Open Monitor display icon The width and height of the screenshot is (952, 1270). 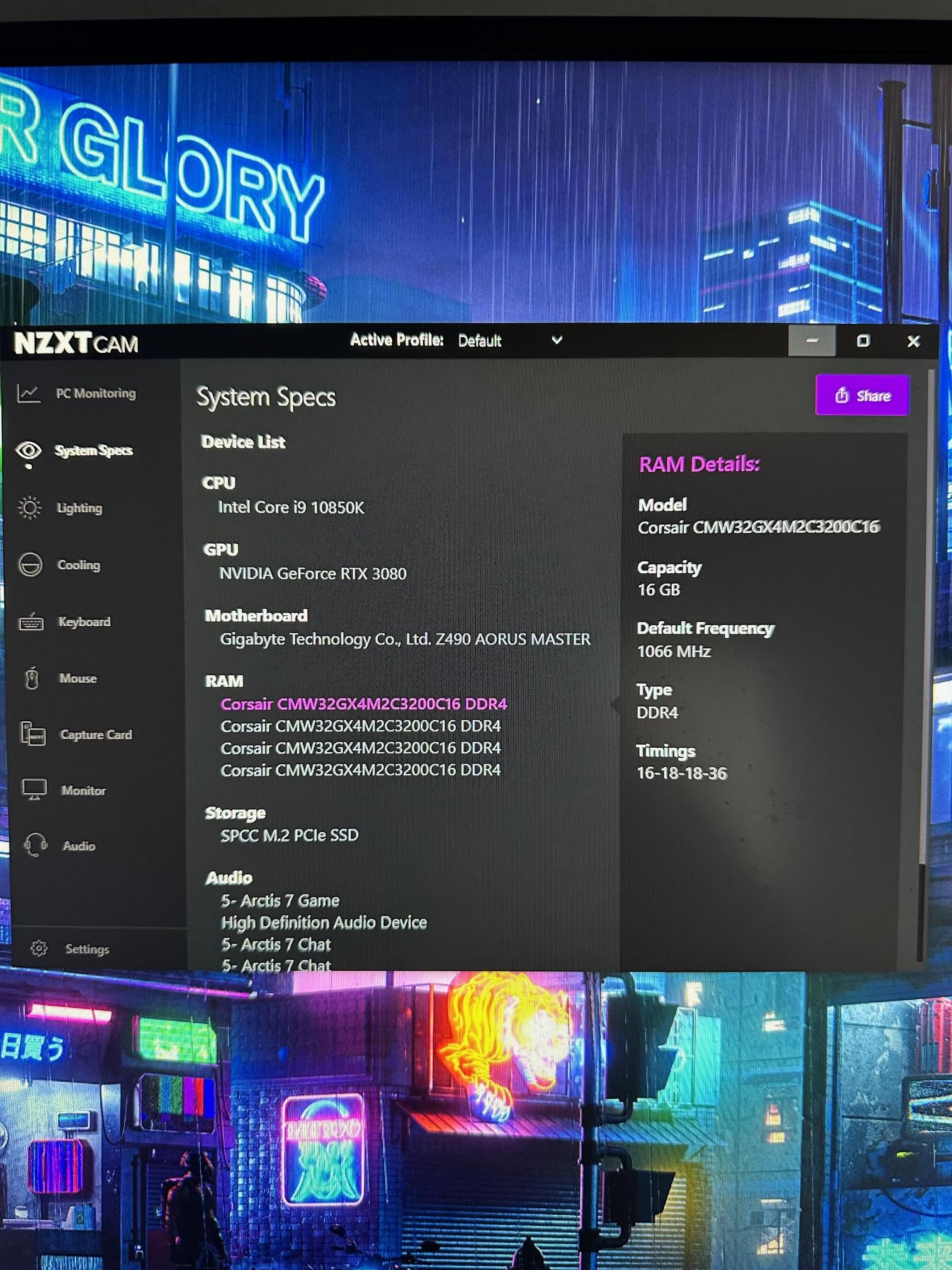coord(35,790)
